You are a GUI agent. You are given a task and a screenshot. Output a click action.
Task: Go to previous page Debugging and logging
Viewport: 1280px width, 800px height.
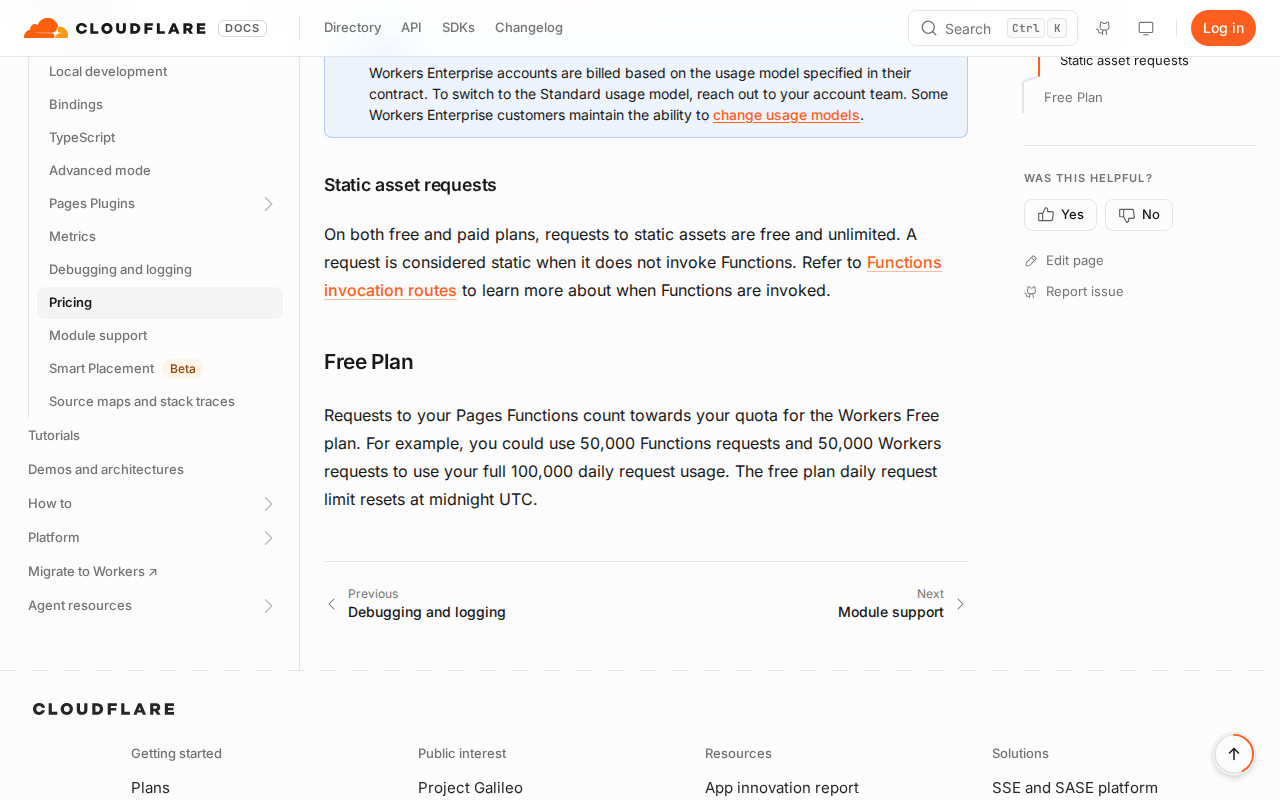pyautogui.click(x=416, y=603)
